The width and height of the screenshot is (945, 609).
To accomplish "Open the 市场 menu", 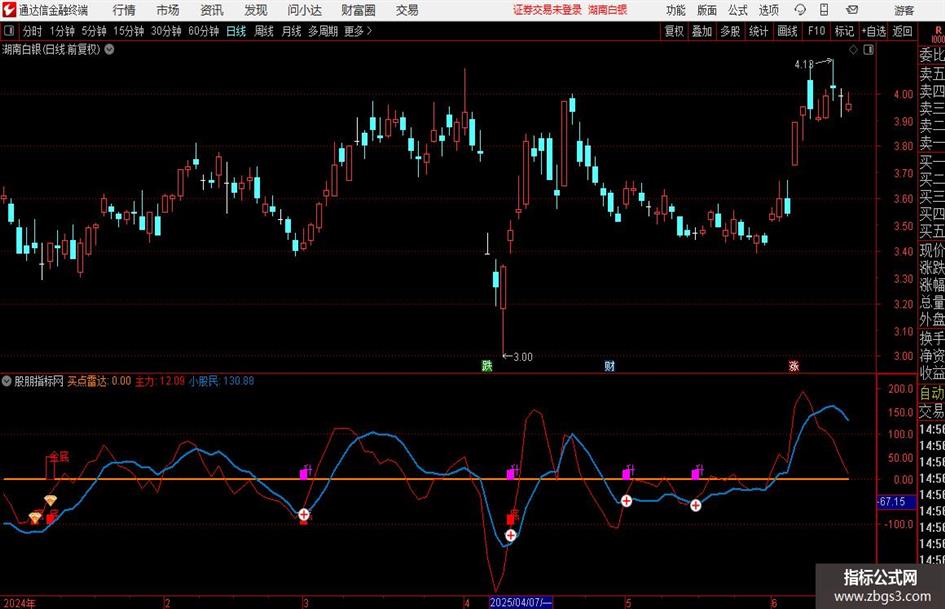I will [168, 10].
